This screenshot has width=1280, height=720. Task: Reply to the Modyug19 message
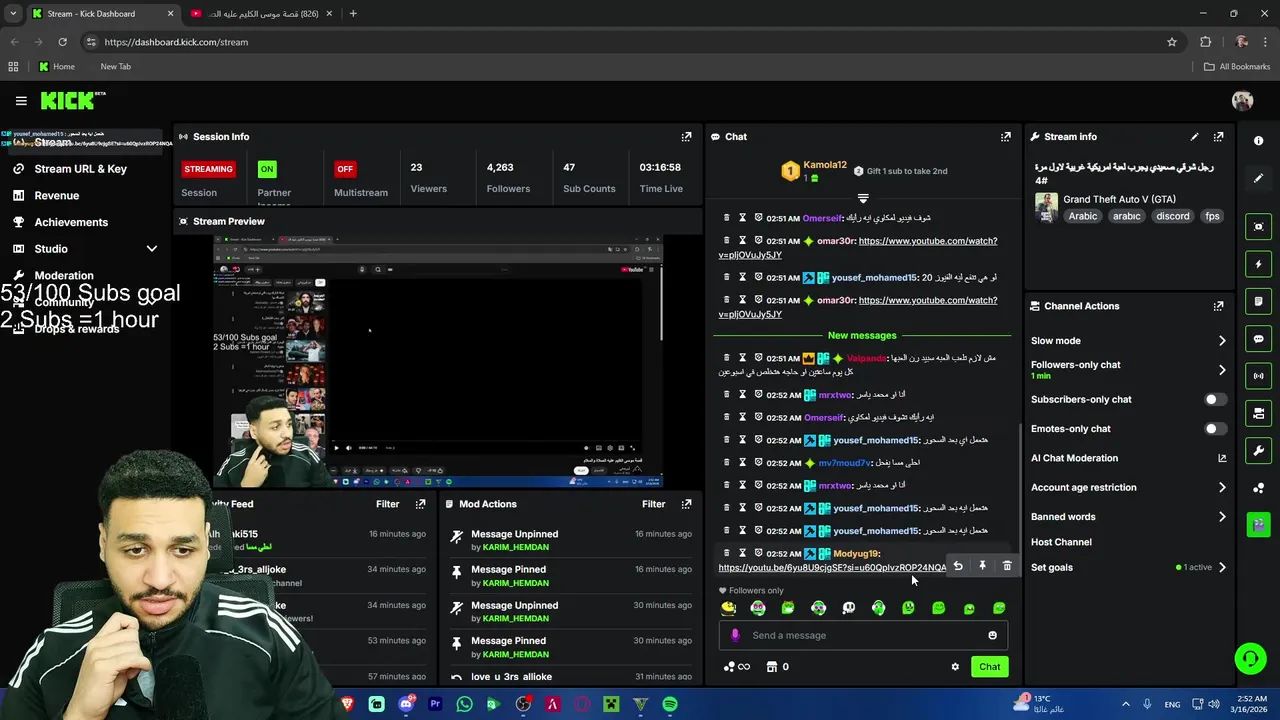tap(958, 566)
